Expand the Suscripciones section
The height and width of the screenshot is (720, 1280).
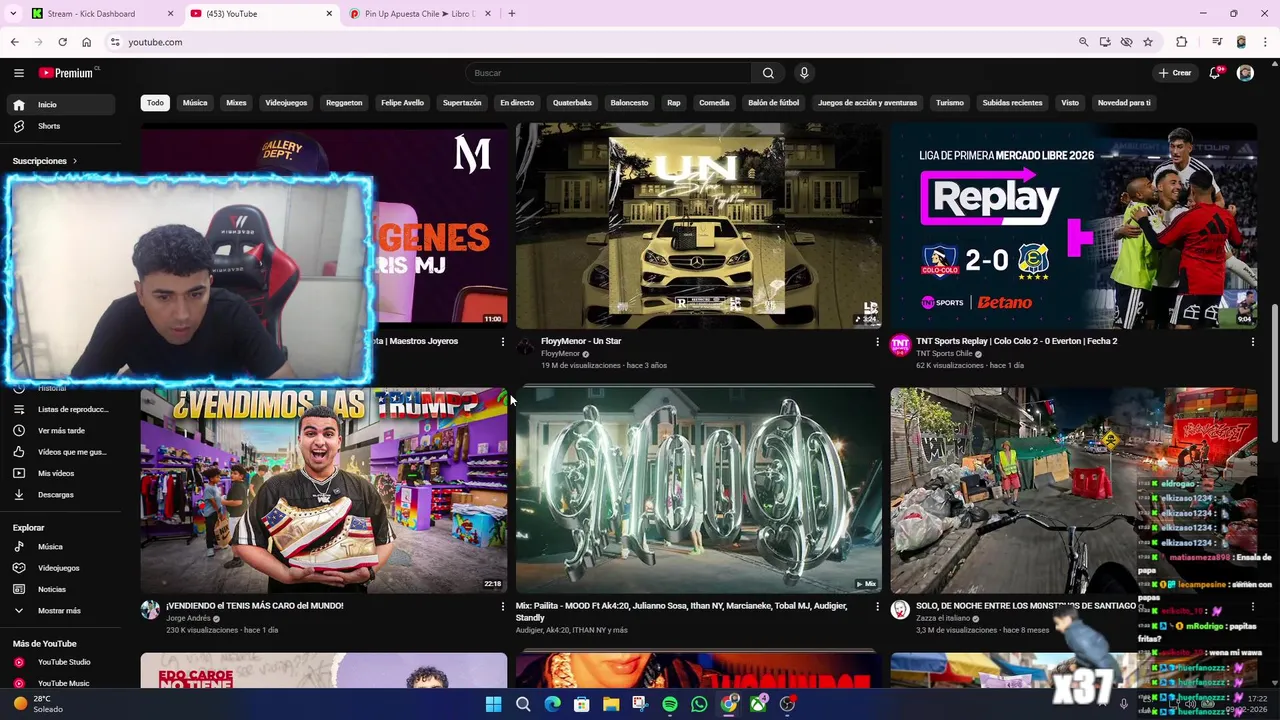pos(45,161)
